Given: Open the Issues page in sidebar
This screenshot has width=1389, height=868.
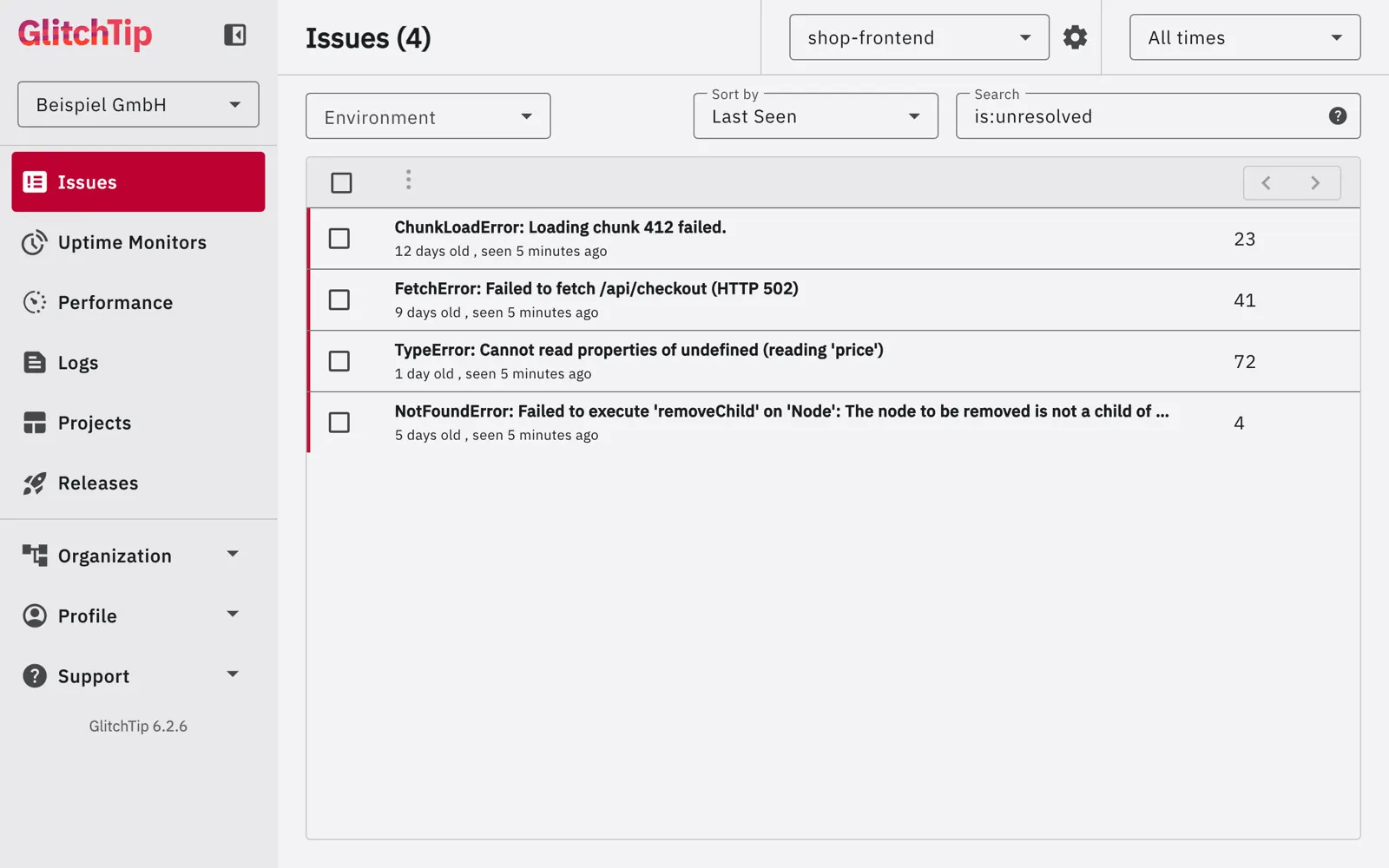Looking at the screenshot, I should coord(138,182).
